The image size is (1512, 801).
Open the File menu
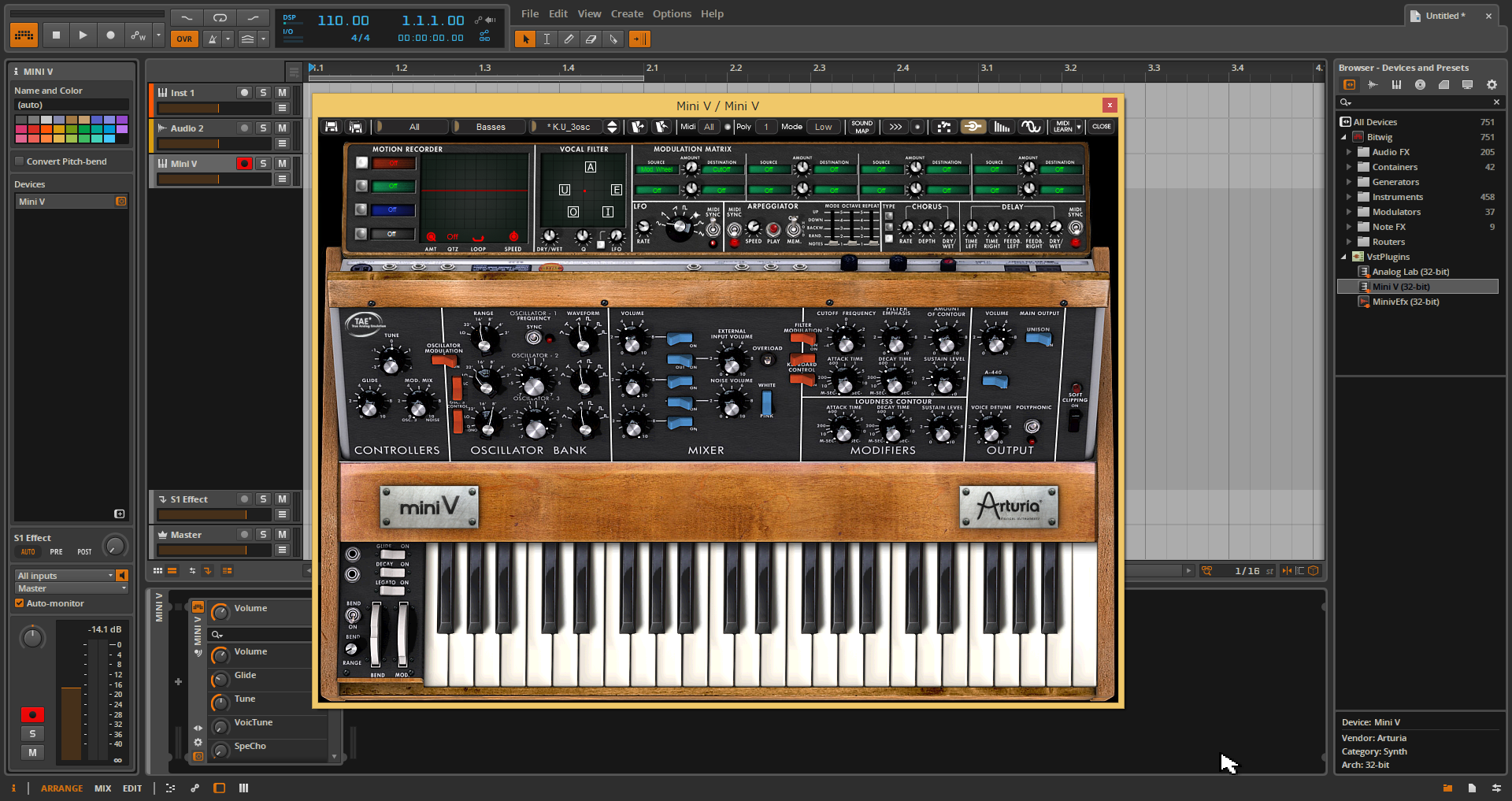pos(530,13)
